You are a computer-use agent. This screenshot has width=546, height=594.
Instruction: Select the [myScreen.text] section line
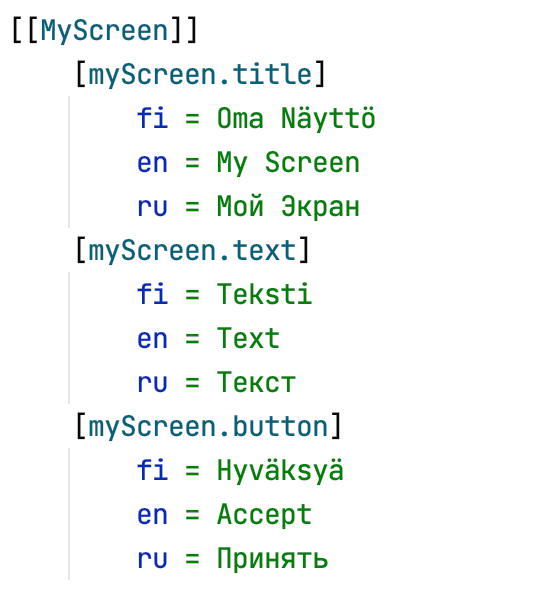click(x=192, y=250)
